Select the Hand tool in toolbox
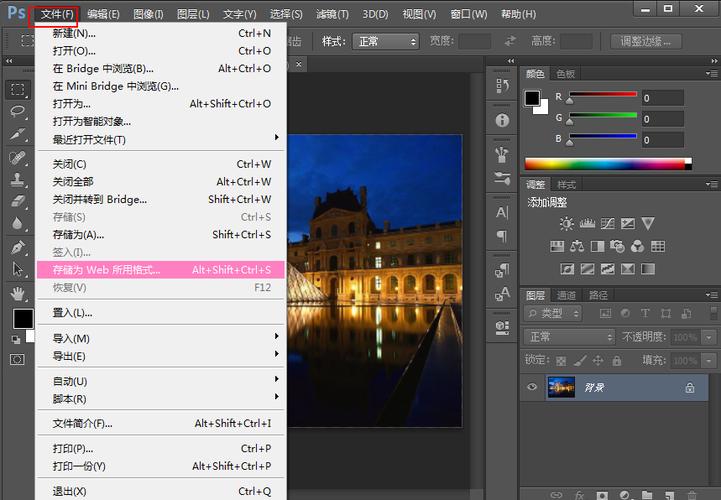Image resolution: width=721 pixels, height=500 pixels. (x=18, y=293)
